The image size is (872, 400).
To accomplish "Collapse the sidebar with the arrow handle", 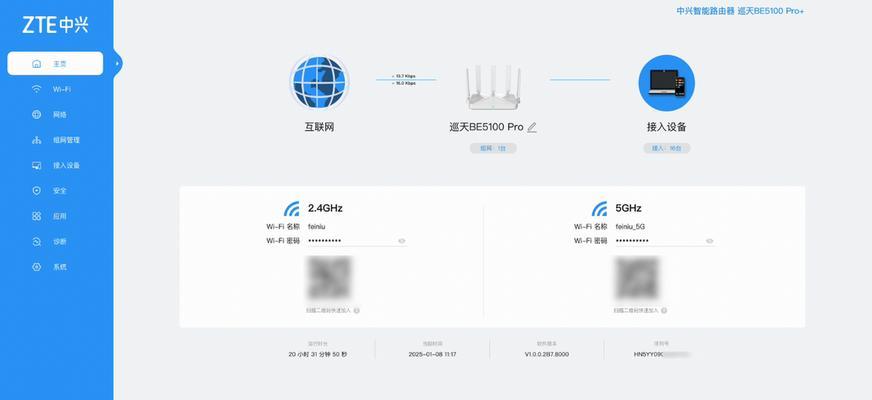I will click(x=117, y=63).
